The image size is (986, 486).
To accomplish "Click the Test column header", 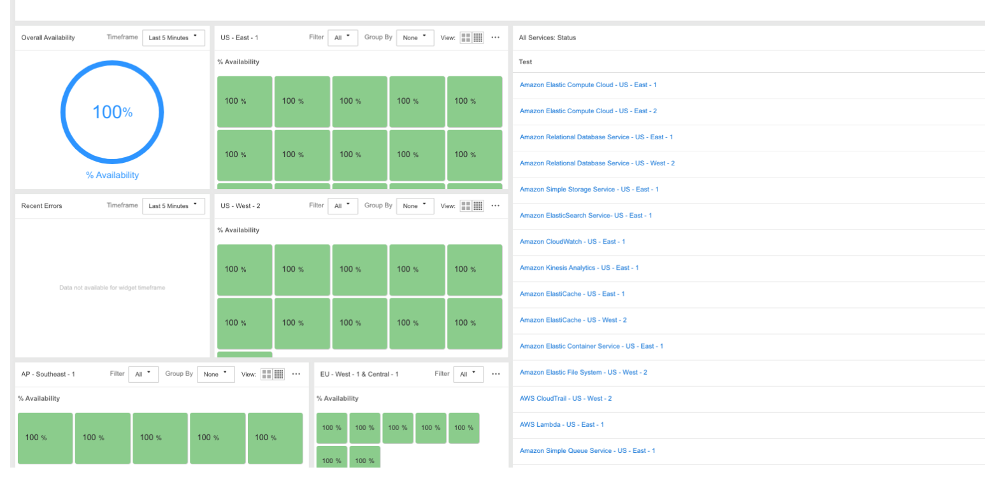I will point(526,62).
